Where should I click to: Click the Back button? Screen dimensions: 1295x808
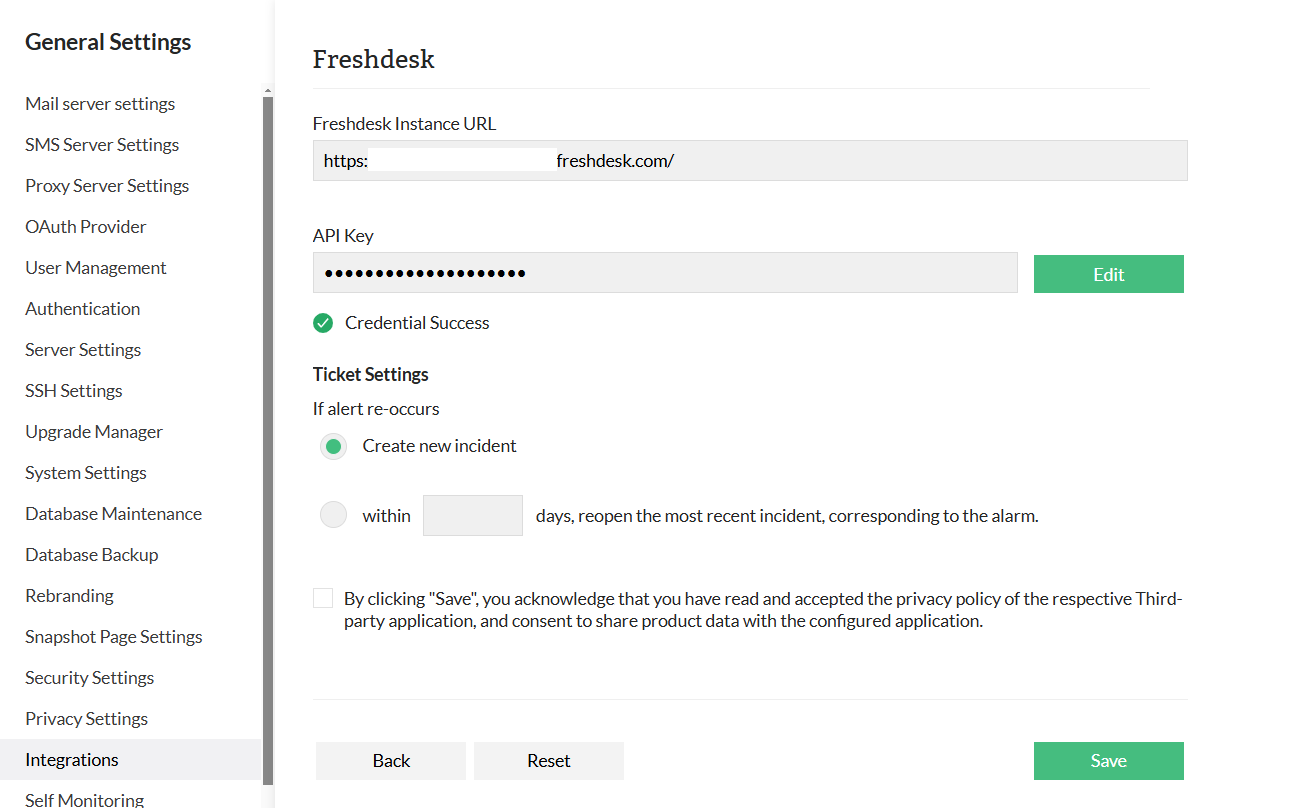click(x=391, y=761)
